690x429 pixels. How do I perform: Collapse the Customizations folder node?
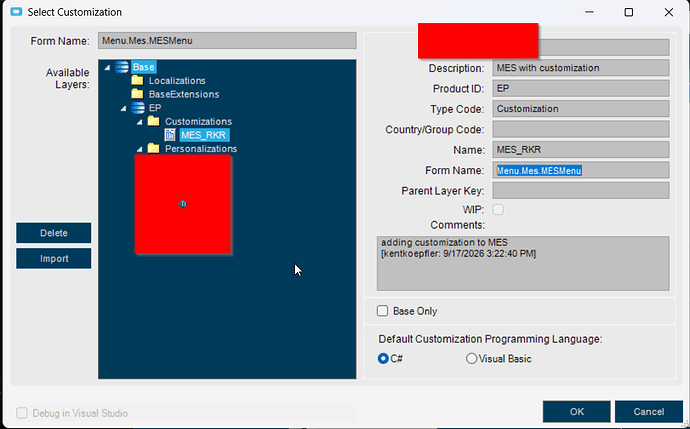click(139, 122)
